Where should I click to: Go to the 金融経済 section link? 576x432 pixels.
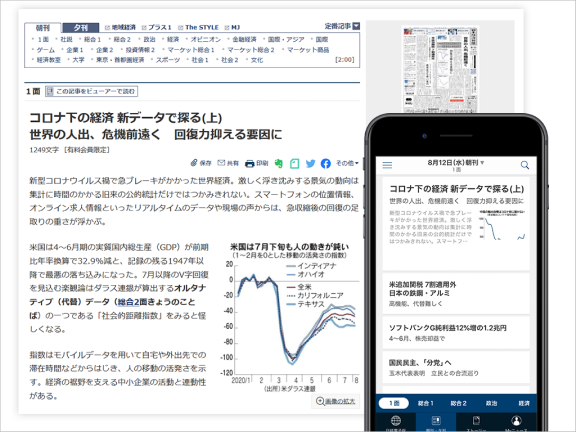pyautogui.click(x=244, y=39)
